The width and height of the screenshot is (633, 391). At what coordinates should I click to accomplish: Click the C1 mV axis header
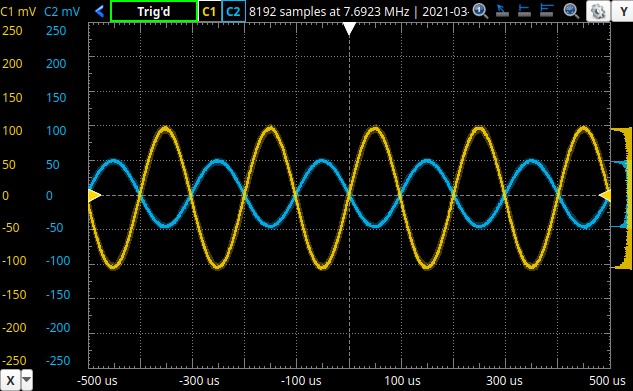pyautogui.click(x=18, y=11)
